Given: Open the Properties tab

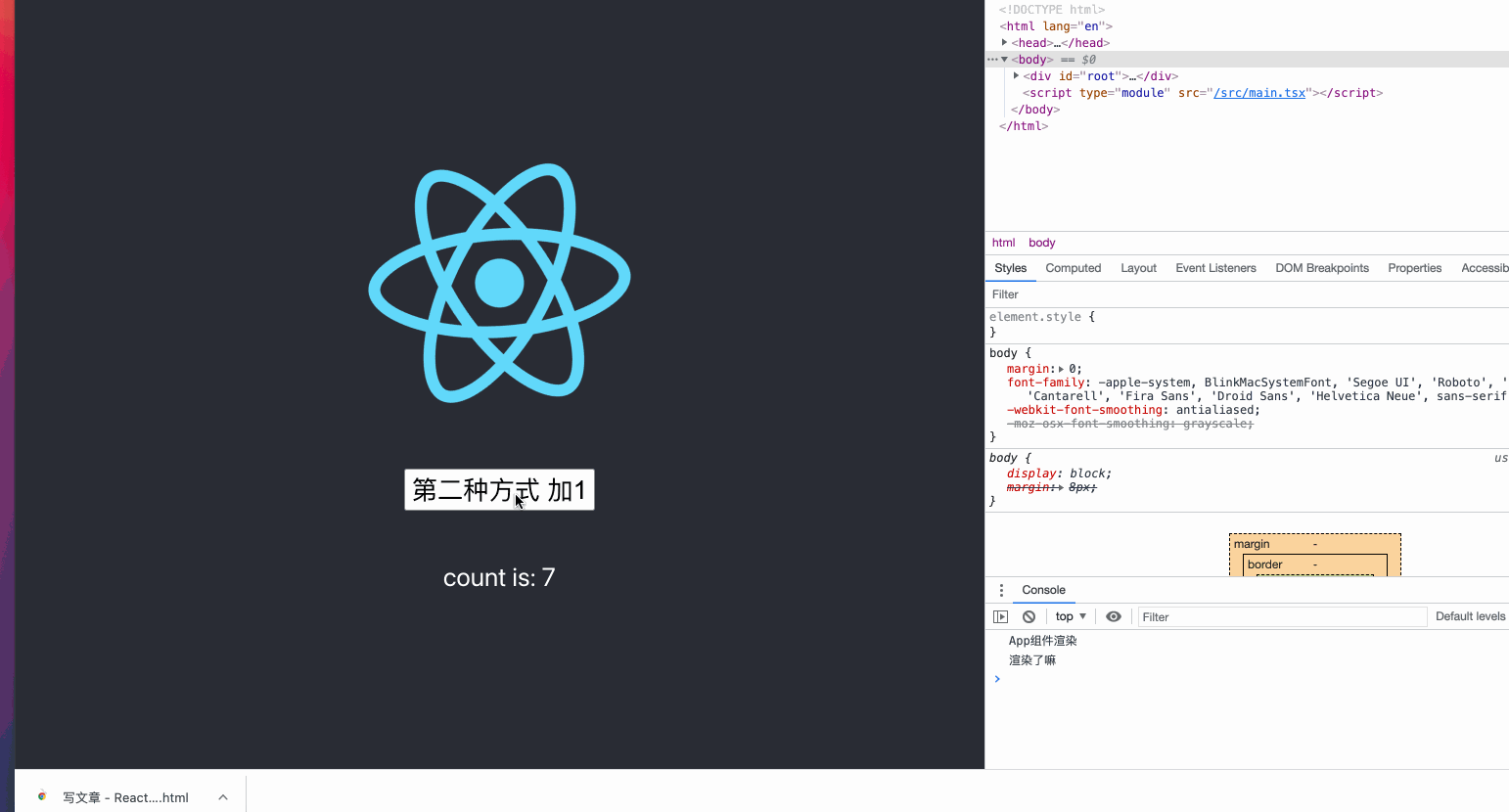Looking at the screenshot, I should (x=1414, y=268).
